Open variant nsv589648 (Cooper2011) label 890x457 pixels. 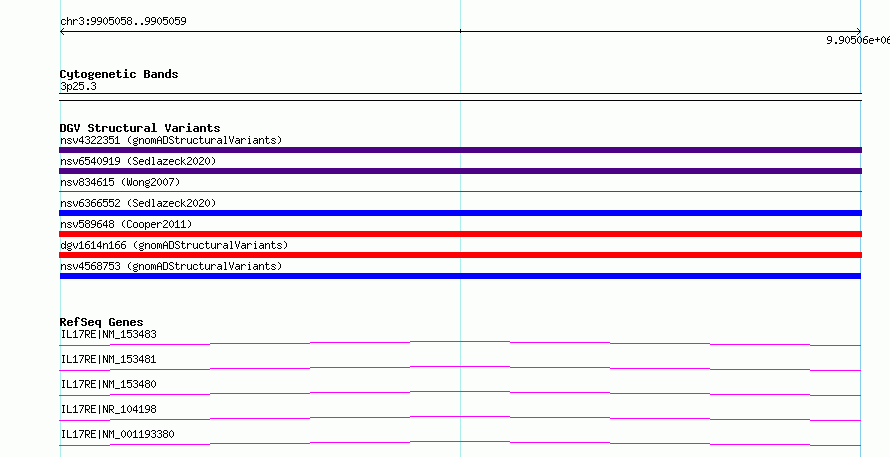click(x=126, y=224)
